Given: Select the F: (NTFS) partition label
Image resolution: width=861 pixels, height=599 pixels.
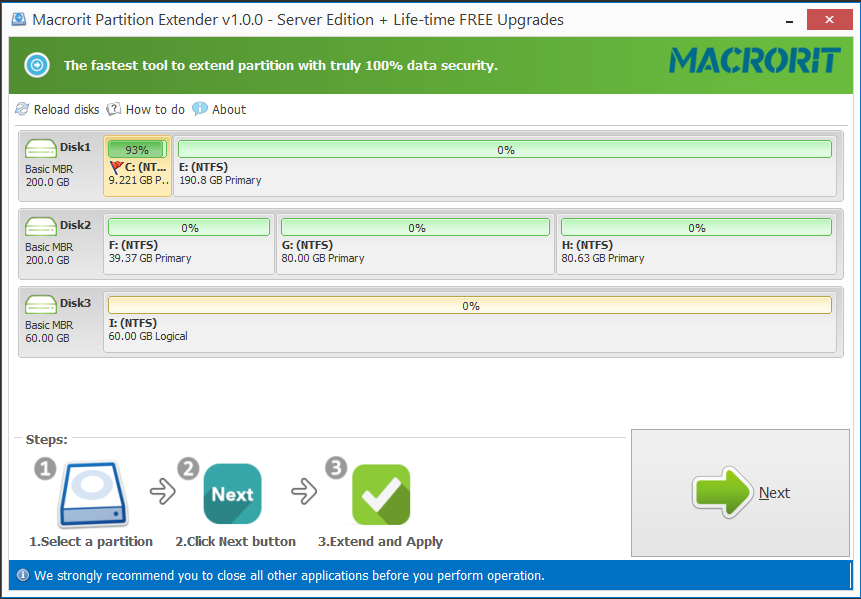Looking at the screenshot, I should 133,245.
